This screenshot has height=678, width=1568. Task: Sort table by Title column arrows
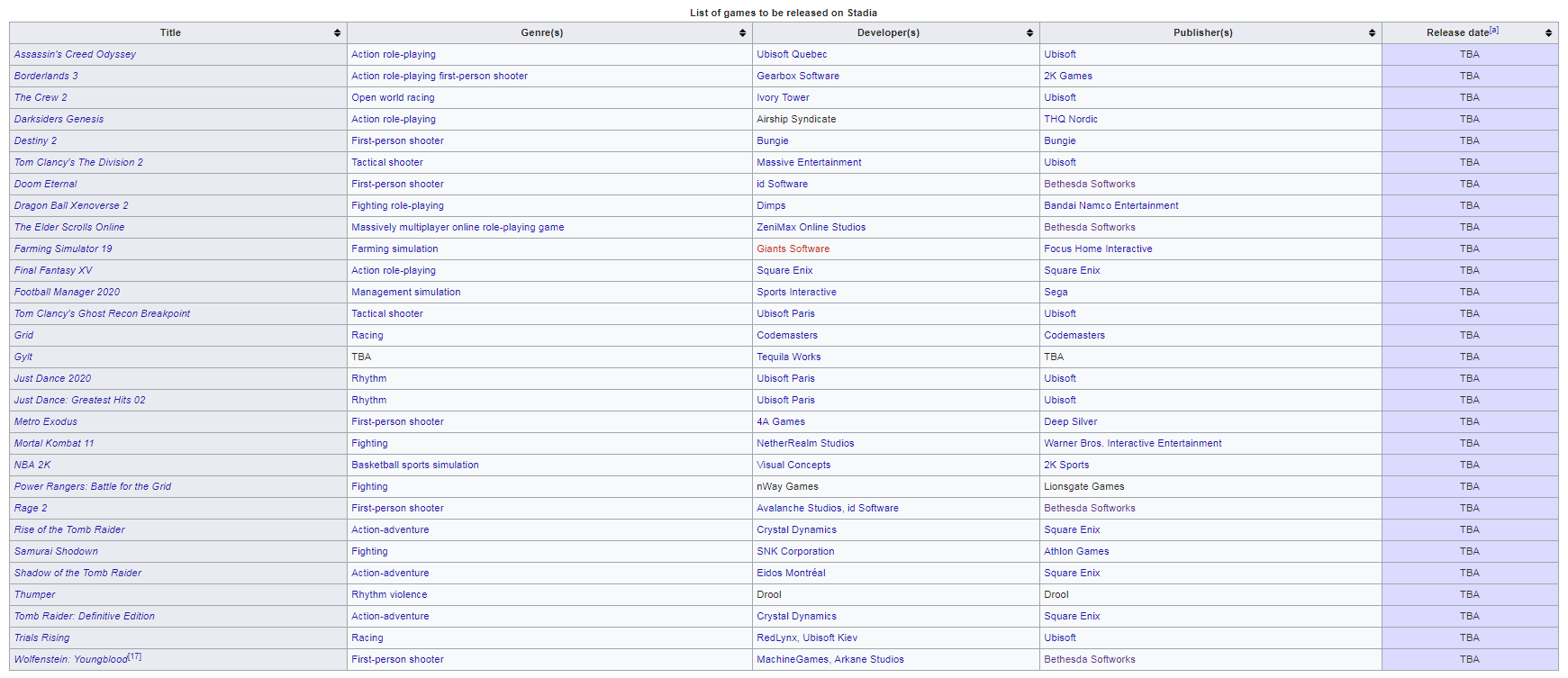pyautogui.click(x=337, y=32)
